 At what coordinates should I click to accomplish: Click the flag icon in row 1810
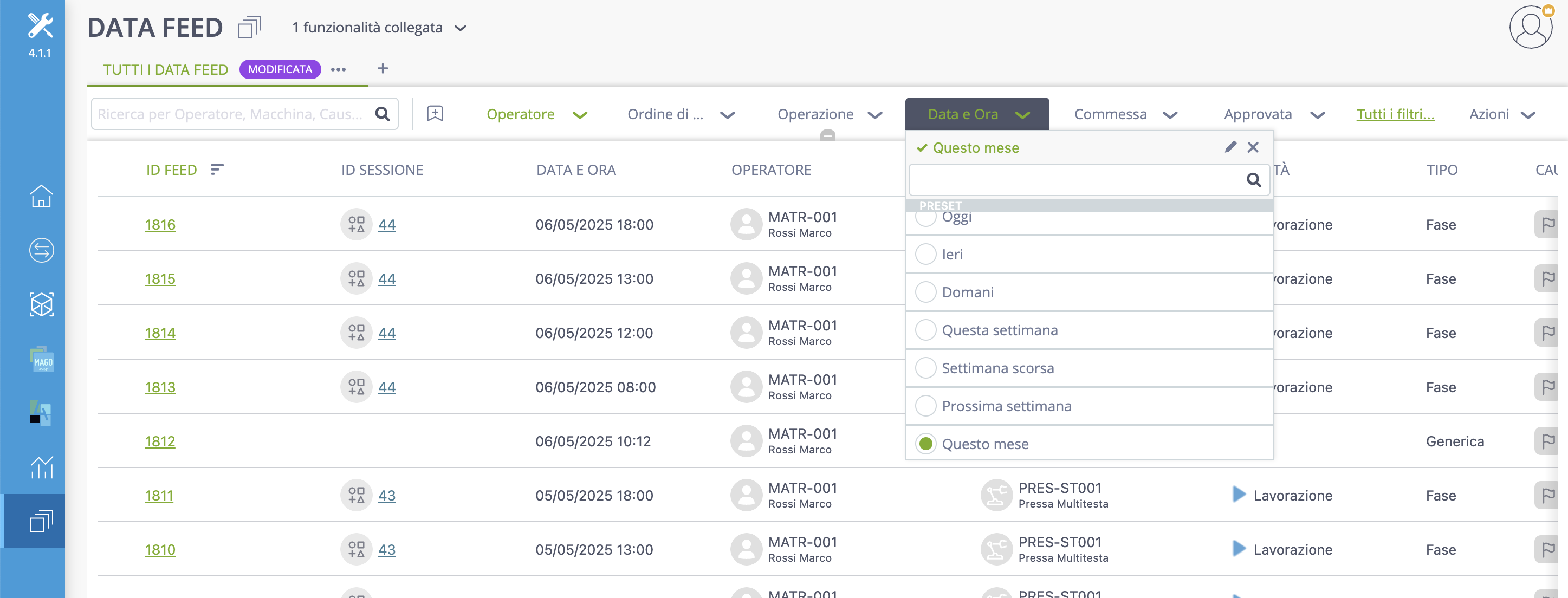pos(1548,549)
